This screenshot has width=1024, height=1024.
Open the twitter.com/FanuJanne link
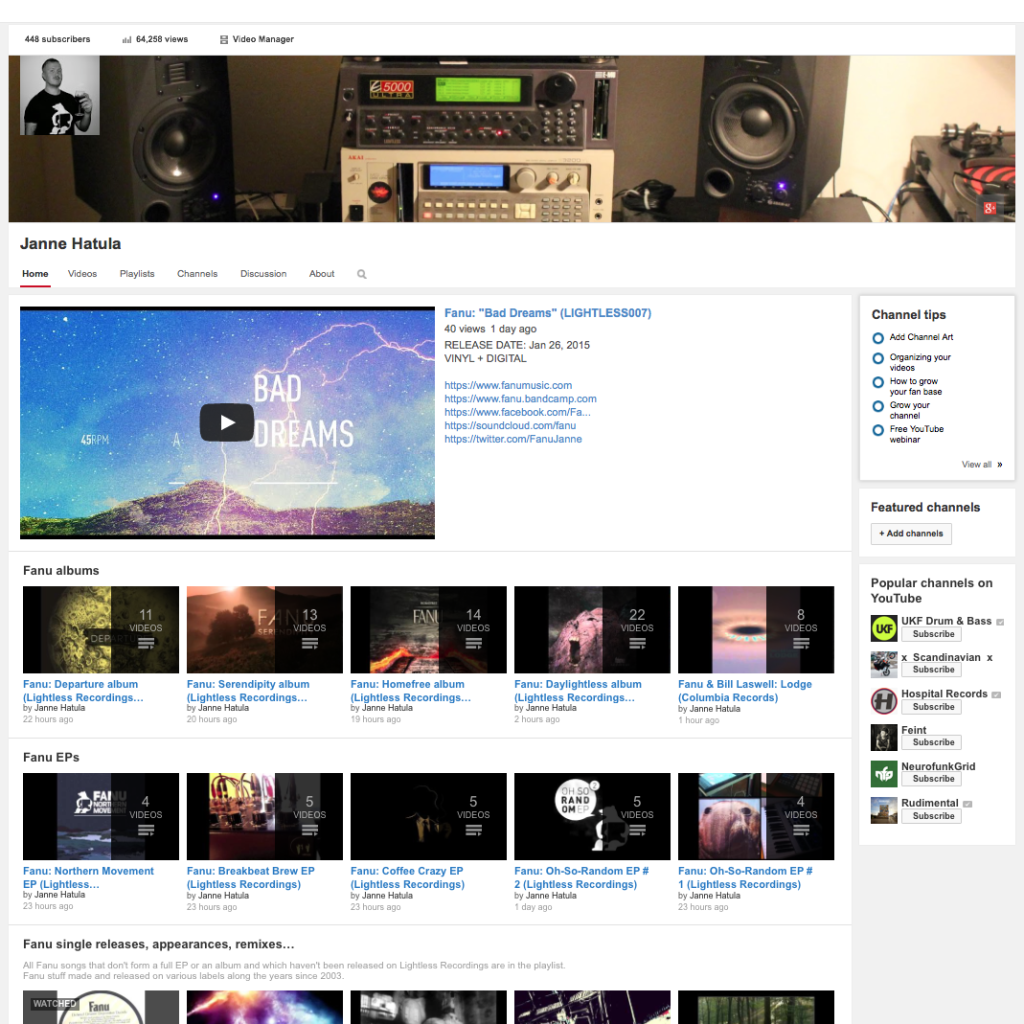point(513,439)
